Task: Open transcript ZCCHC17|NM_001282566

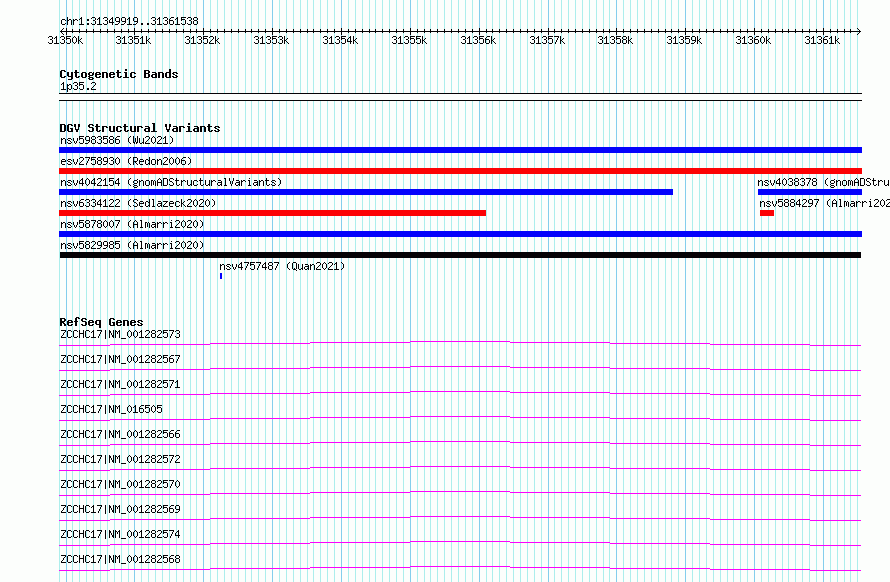Action: point(120,434)
